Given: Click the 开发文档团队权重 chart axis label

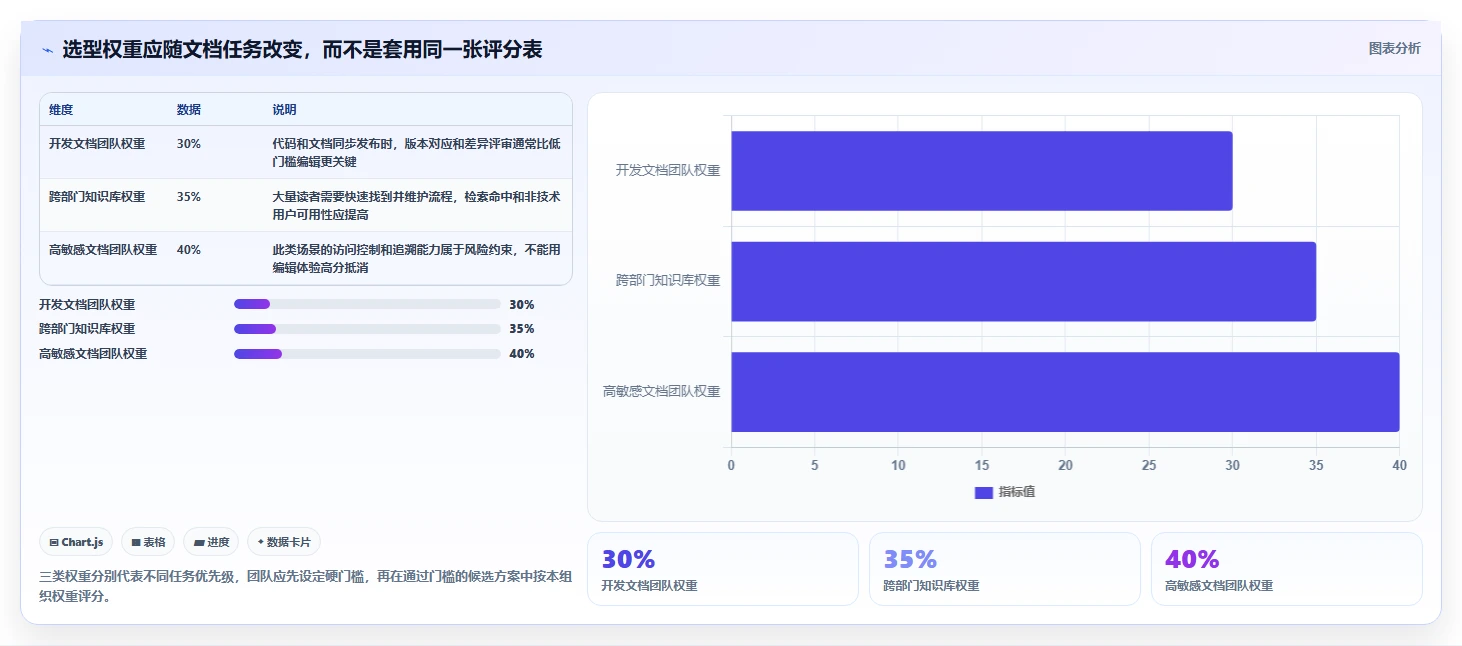Looking at the screenshot, I should click(x=668, y=171).
